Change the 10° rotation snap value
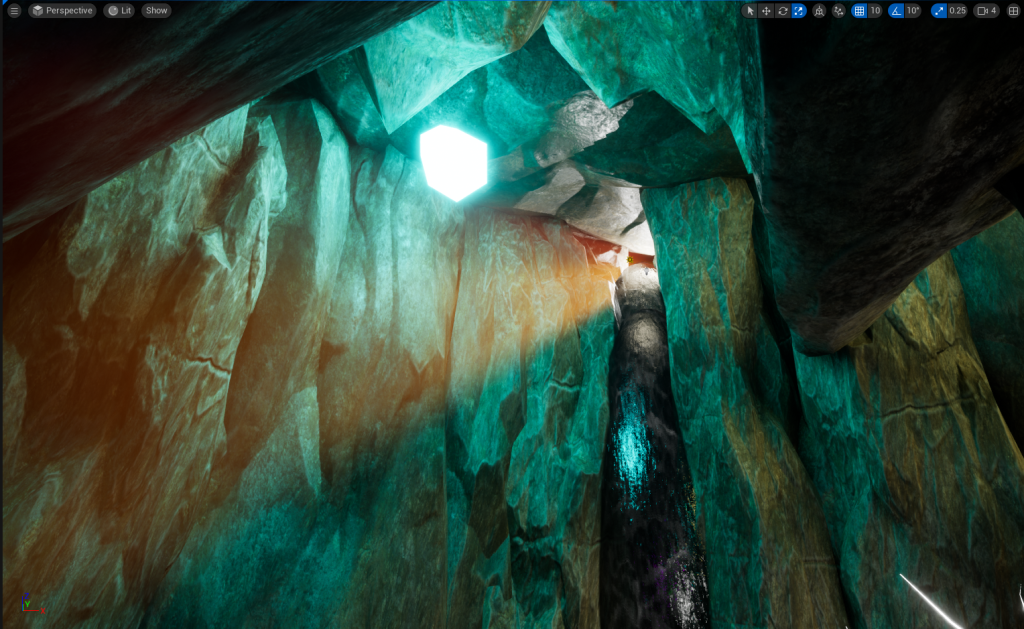Viewport: 1024px width, 629px height. pos(913,11)
